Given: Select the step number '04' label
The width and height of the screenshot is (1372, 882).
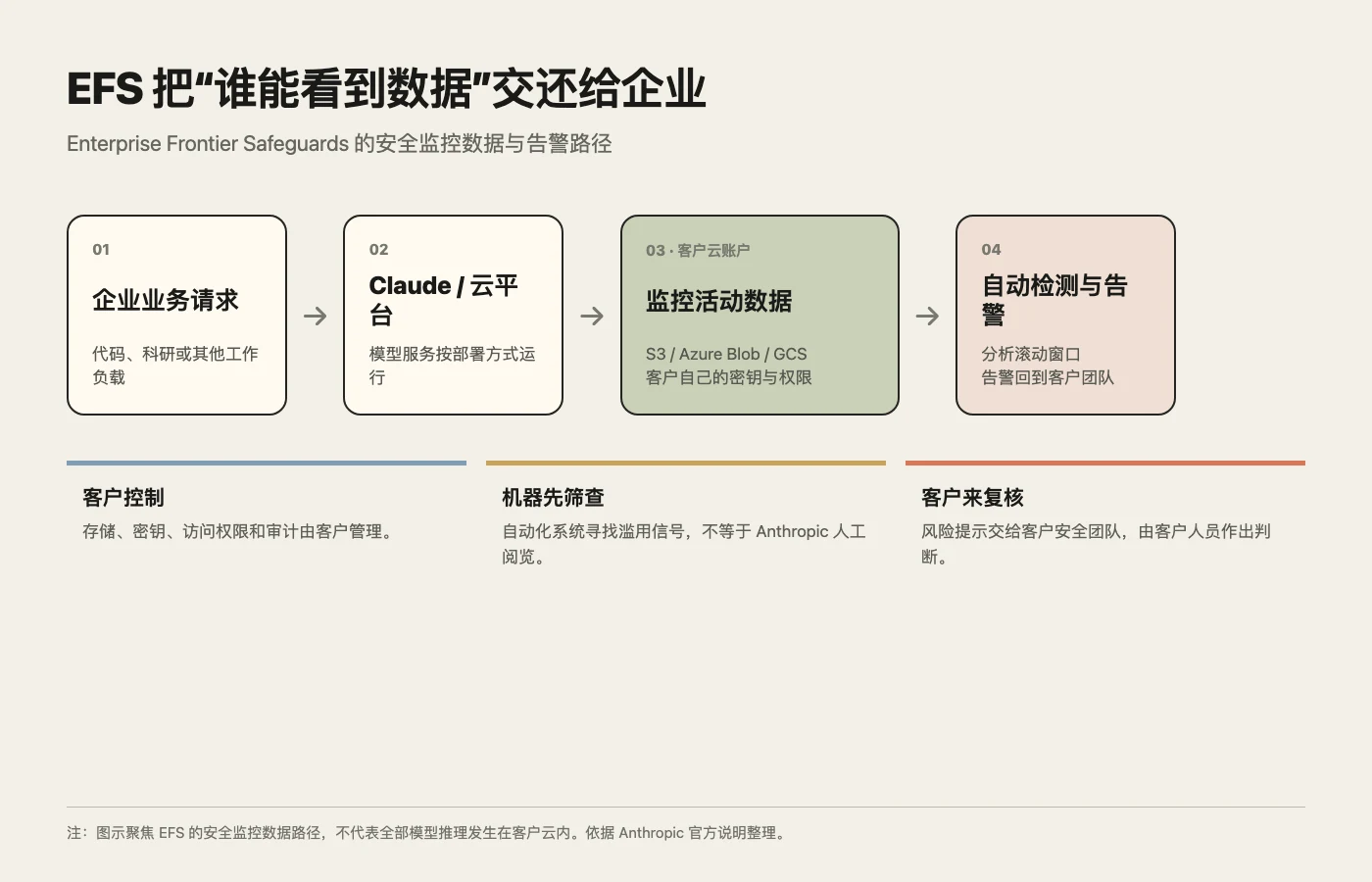Looking at the screenshot, I should click(x=991, y=250).
